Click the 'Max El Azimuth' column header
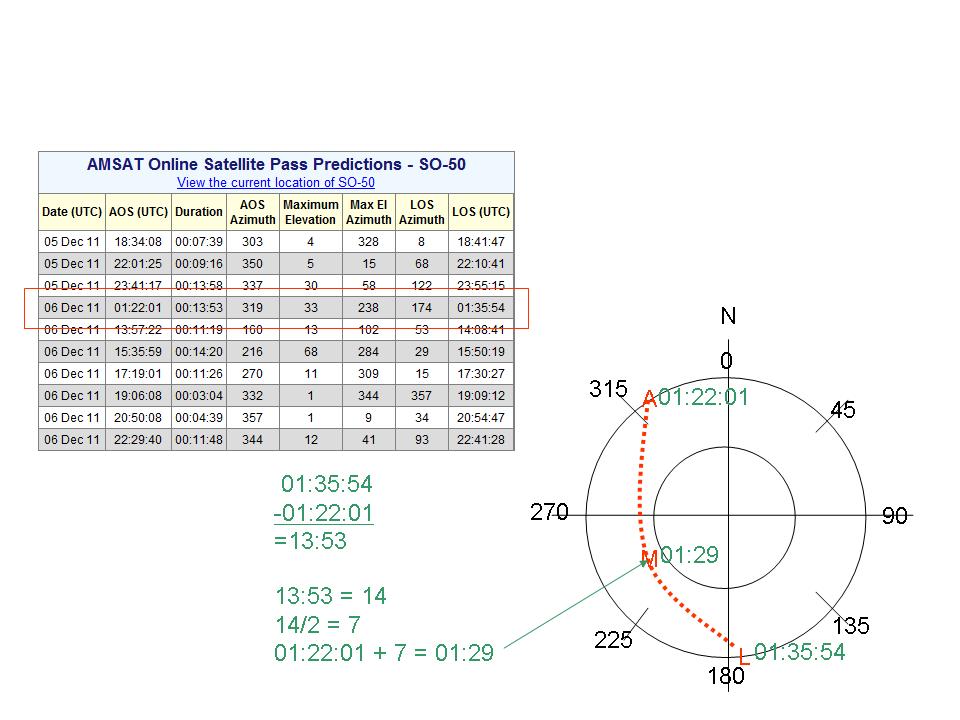The height and width of the screenshot is (720, 960). pos(369,212)
